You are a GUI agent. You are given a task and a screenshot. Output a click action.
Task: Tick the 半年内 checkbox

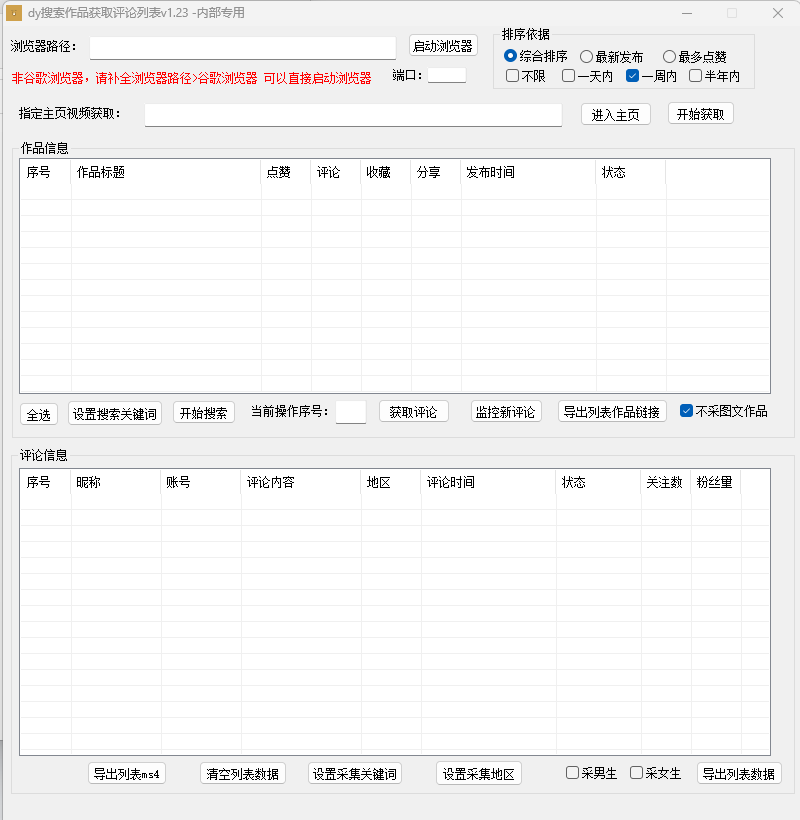click(696, 76)
